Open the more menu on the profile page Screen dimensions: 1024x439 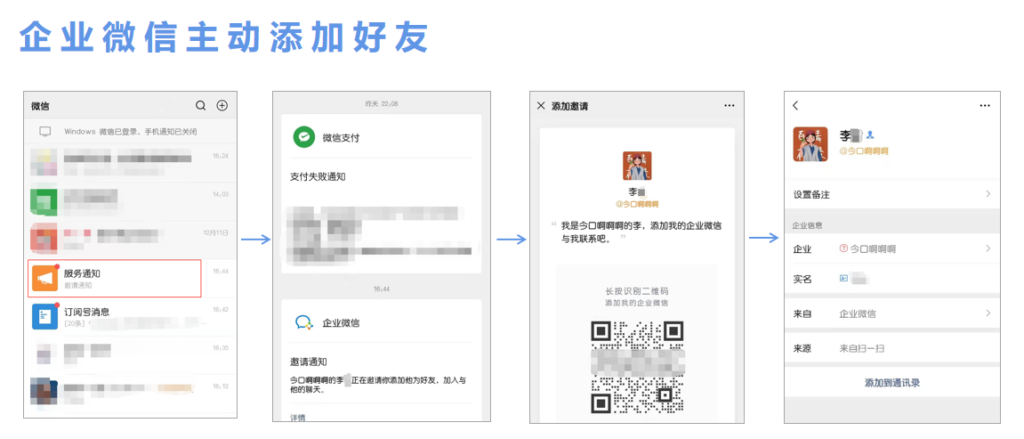coord(985,106)
